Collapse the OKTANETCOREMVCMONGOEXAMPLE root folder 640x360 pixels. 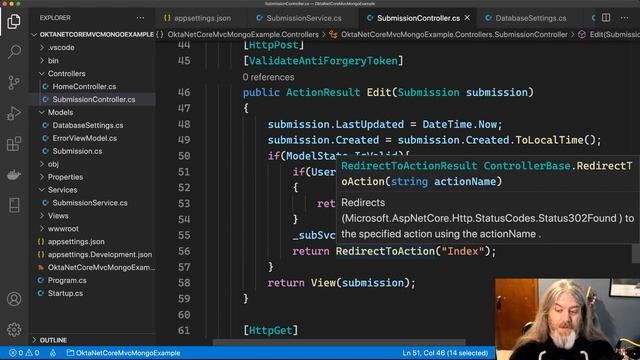point(93,35)
